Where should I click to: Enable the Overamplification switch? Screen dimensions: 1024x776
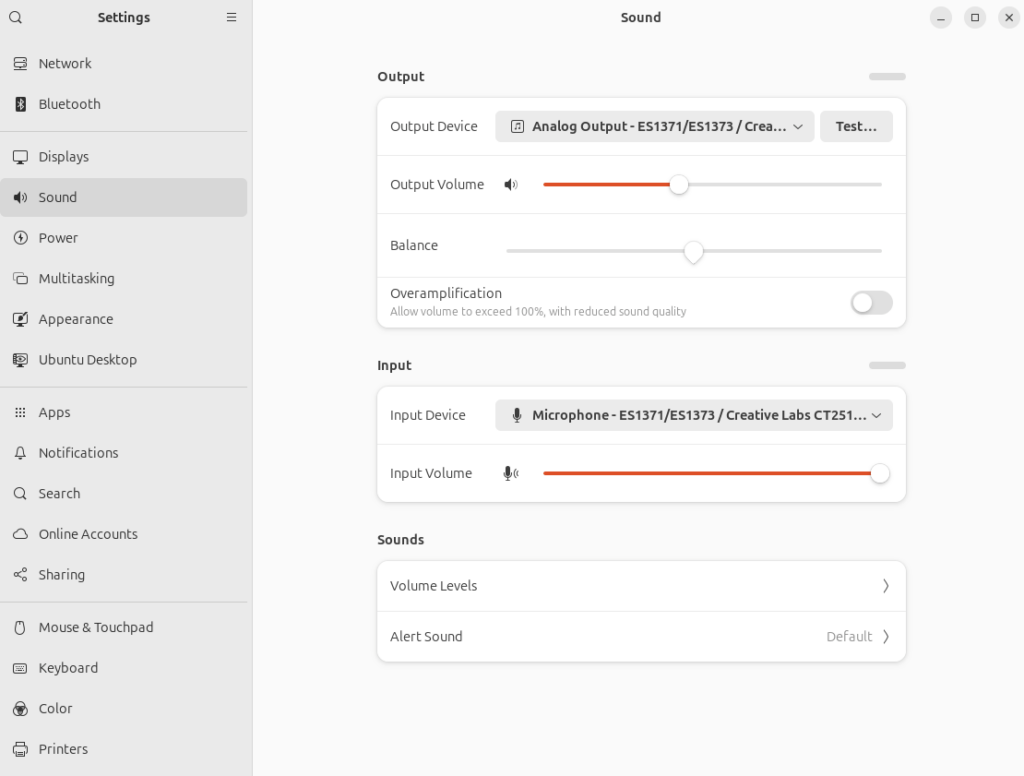coord(871,303)
